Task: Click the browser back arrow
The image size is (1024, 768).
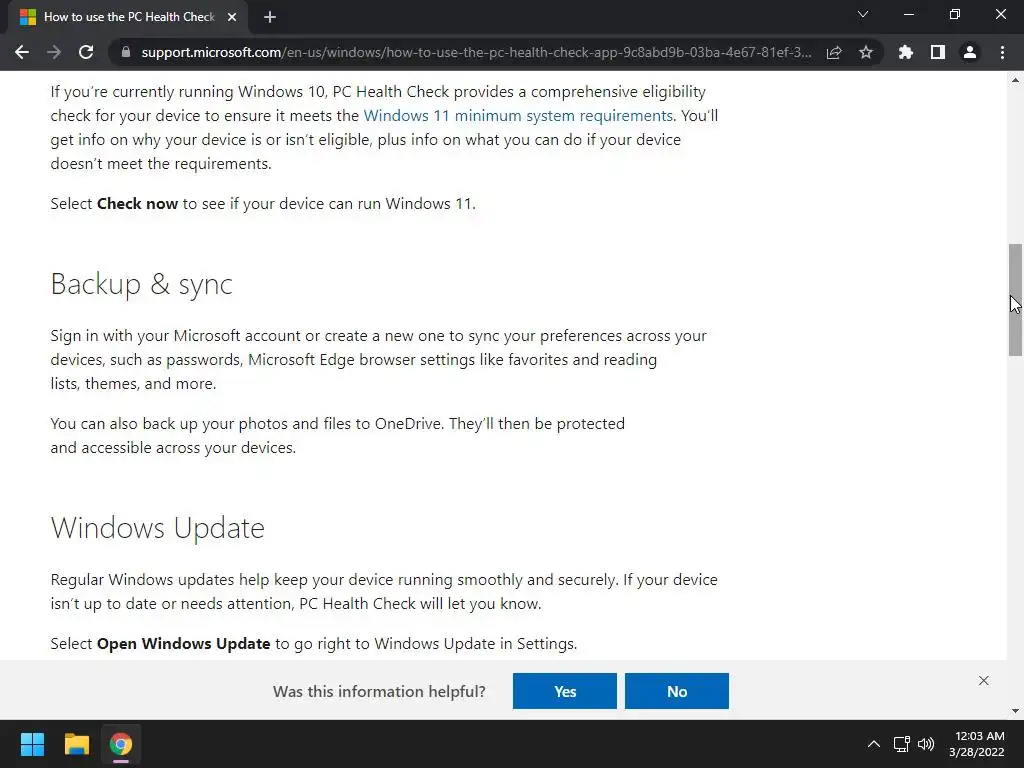Action: point(22,52)
